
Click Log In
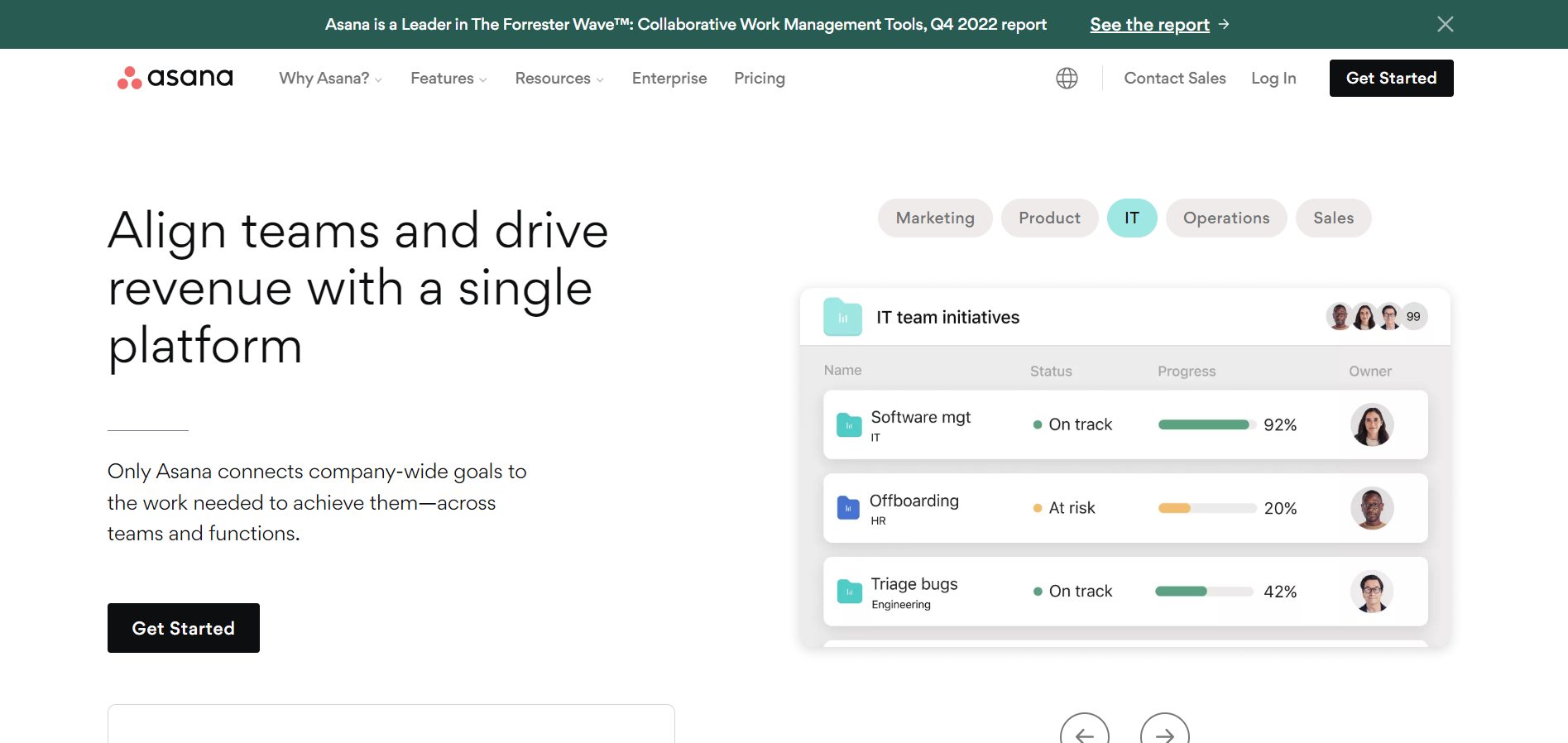1273,78
